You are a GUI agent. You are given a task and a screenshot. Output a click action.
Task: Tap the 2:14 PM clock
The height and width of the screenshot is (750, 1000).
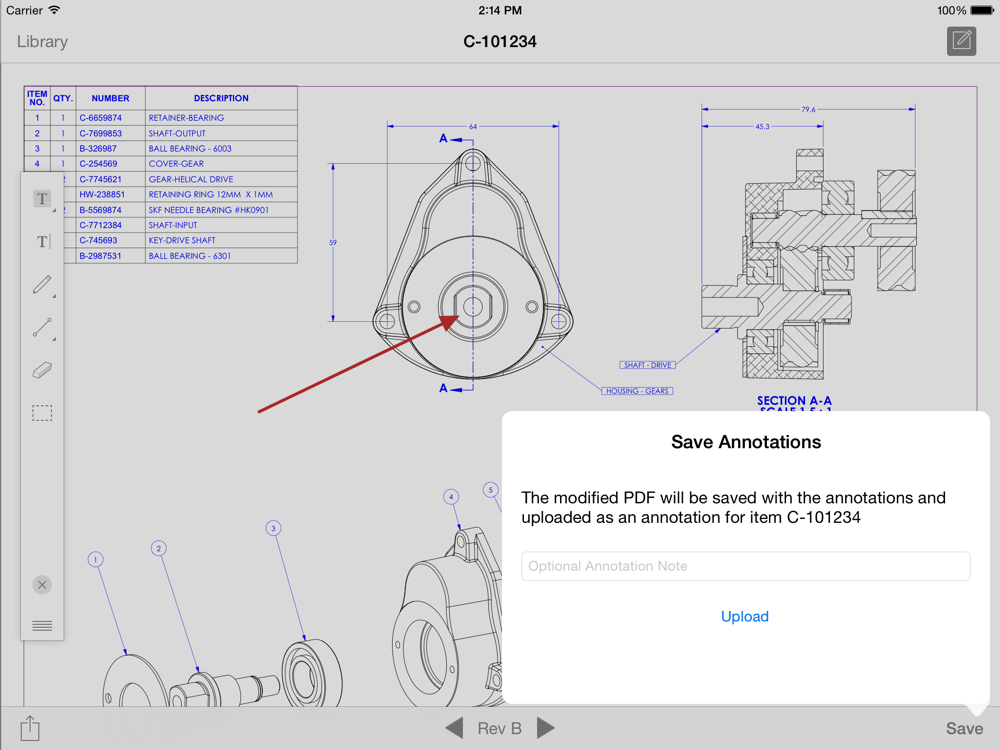pos(500,10)
